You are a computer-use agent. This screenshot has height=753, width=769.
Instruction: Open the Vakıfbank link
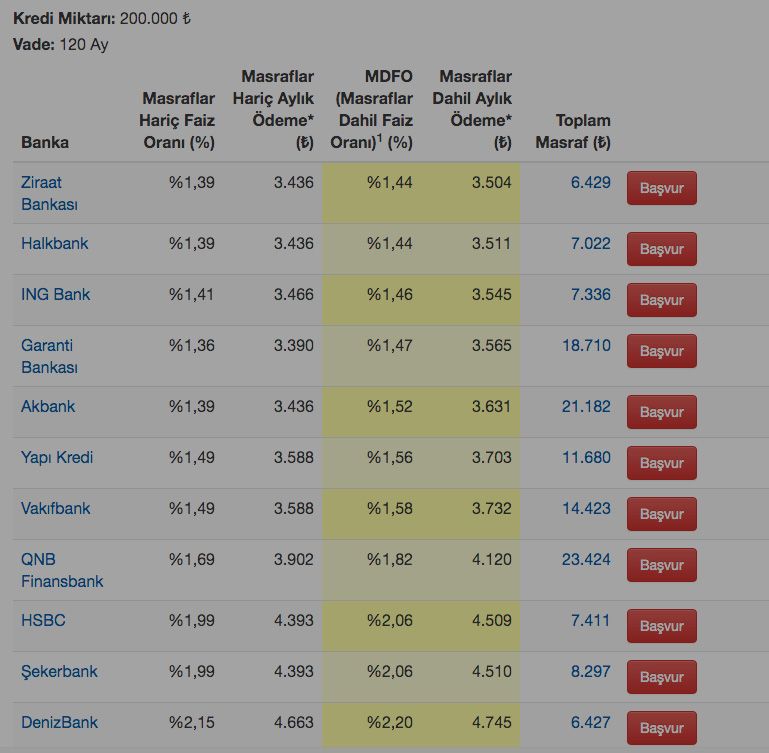tap(55, 508)
